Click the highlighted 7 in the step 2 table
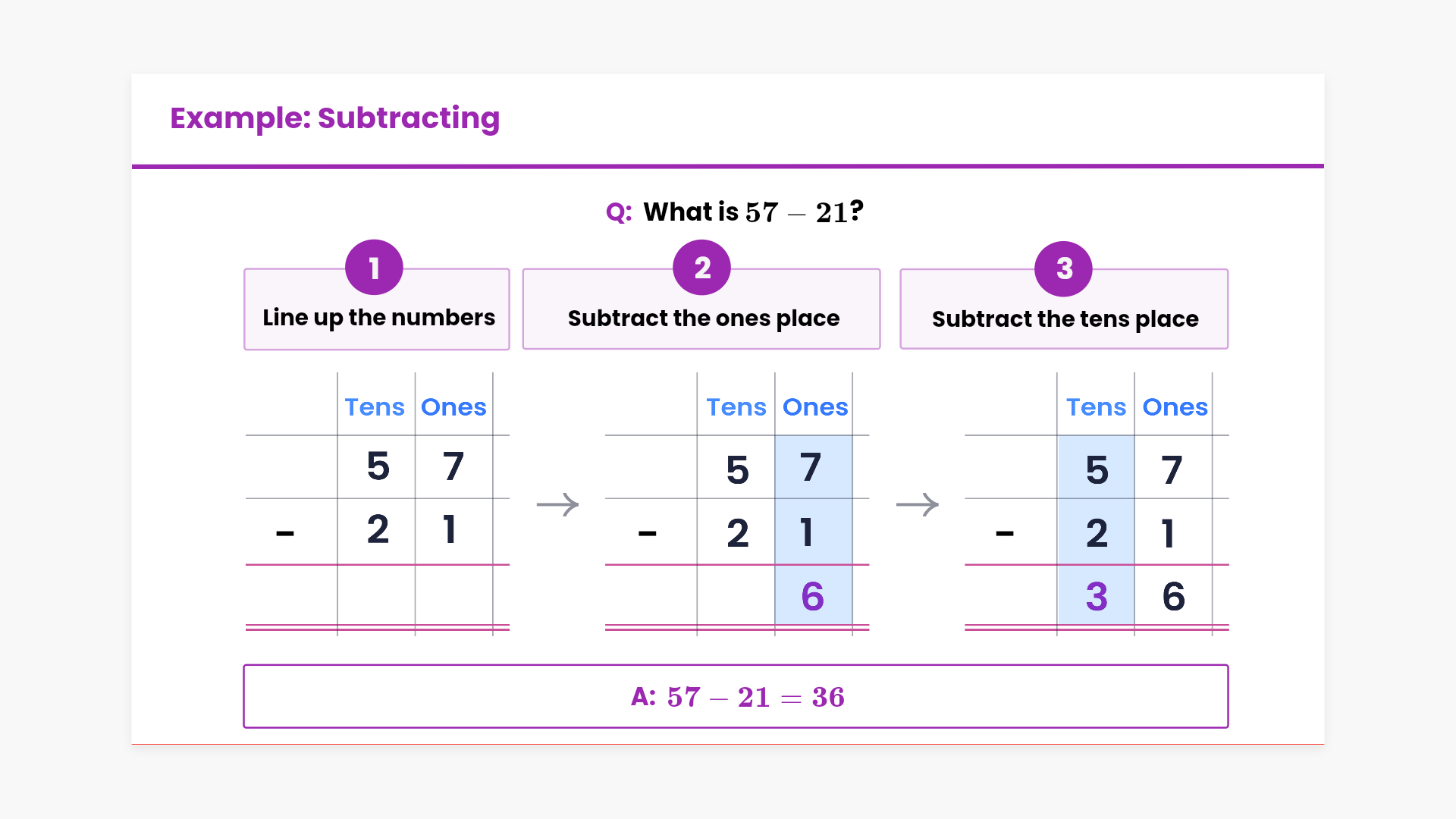This screenshot has width=1456, height=819. pos(811,467)
